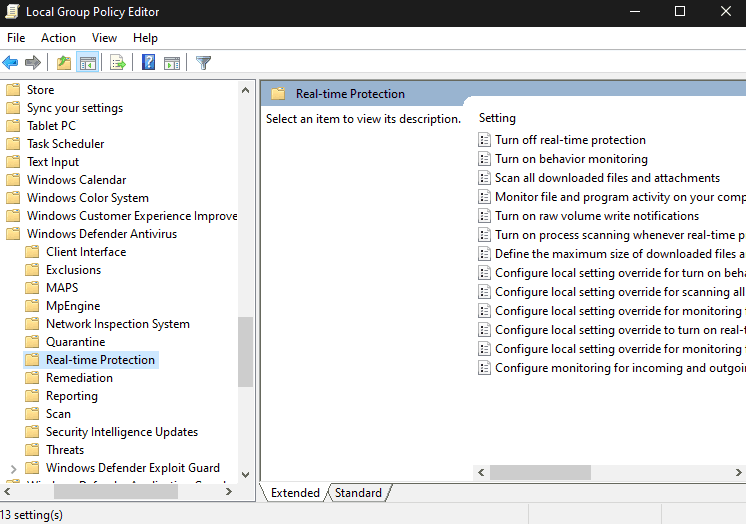Viewport: 746px width, 524px height.
Task: Select Turn on behavior monitoring setting
Action: point(571,159)
